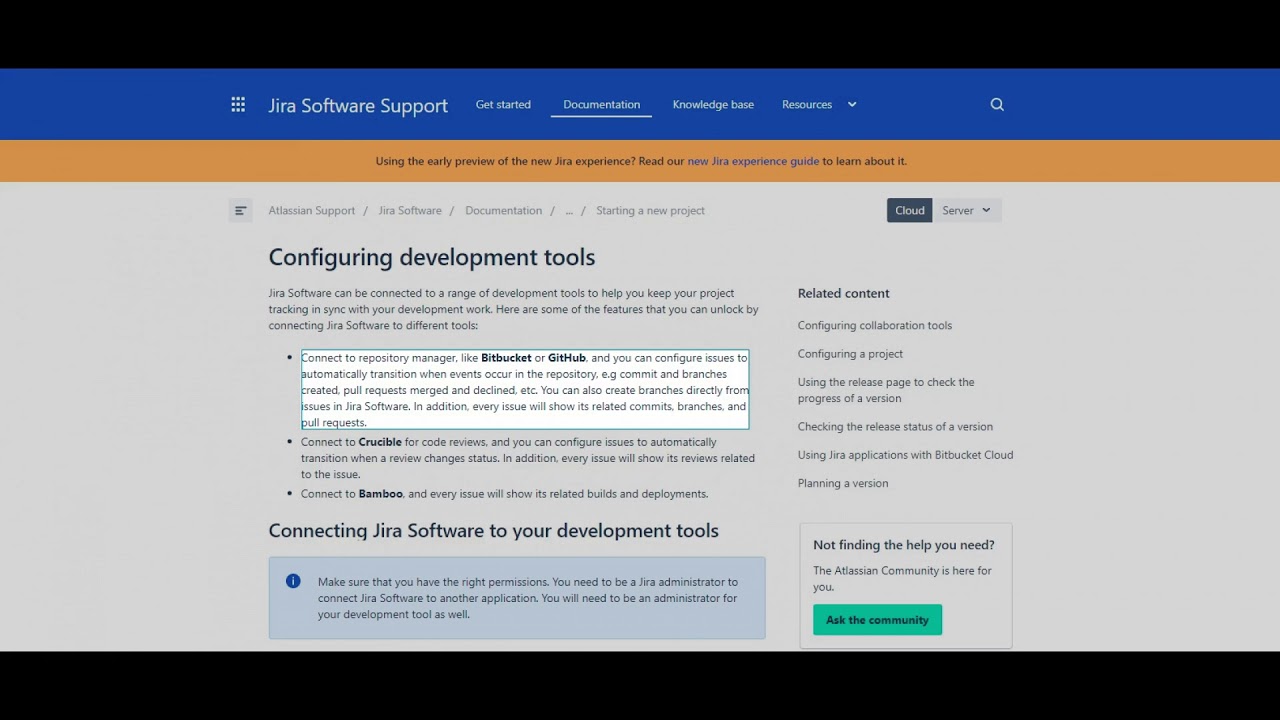
Task: Go to Jira Software Support home title
Action: (358, 105)
